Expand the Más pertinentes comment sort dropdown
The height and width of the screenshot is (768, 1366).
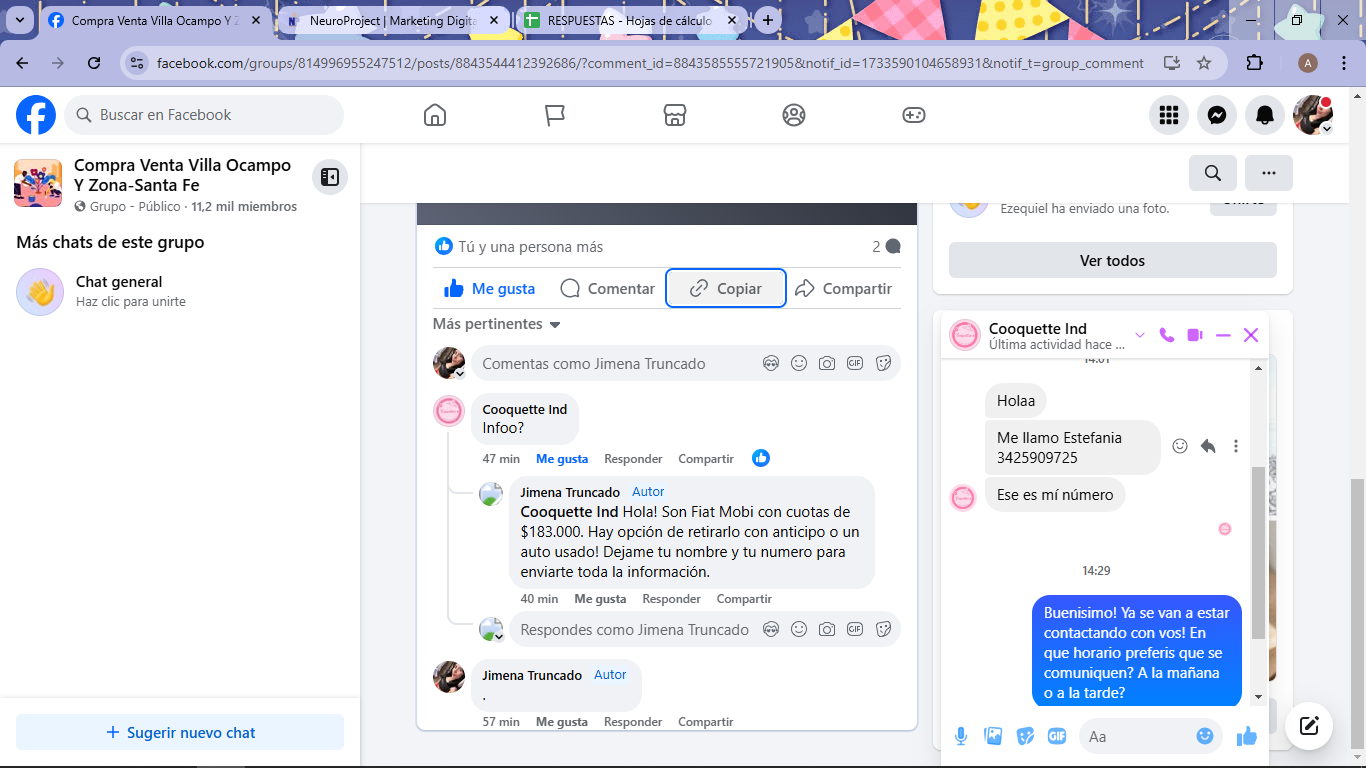496,324
